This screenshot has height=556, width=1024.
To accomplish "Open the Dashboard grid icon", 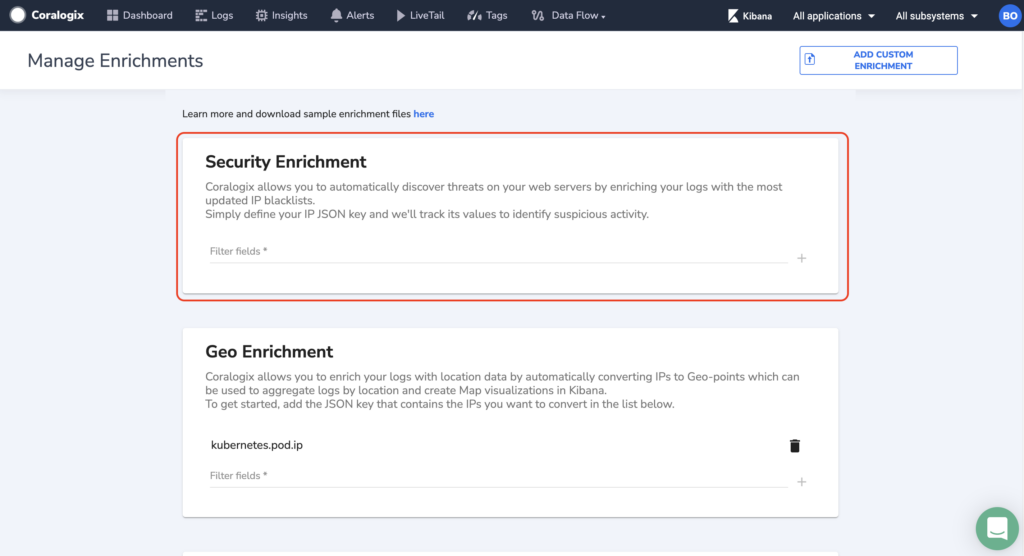I will (112, 15).
